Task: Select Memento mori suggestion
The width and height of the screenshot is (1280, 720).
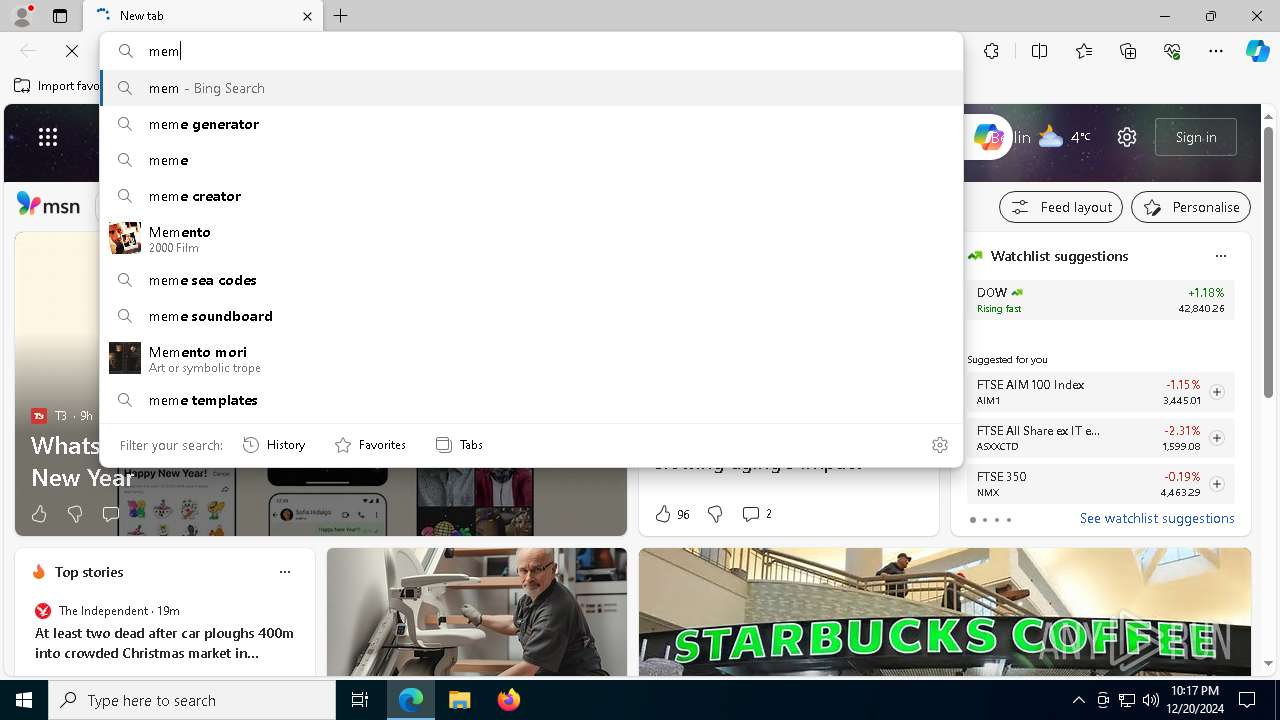Action: [x=532, y=358]
